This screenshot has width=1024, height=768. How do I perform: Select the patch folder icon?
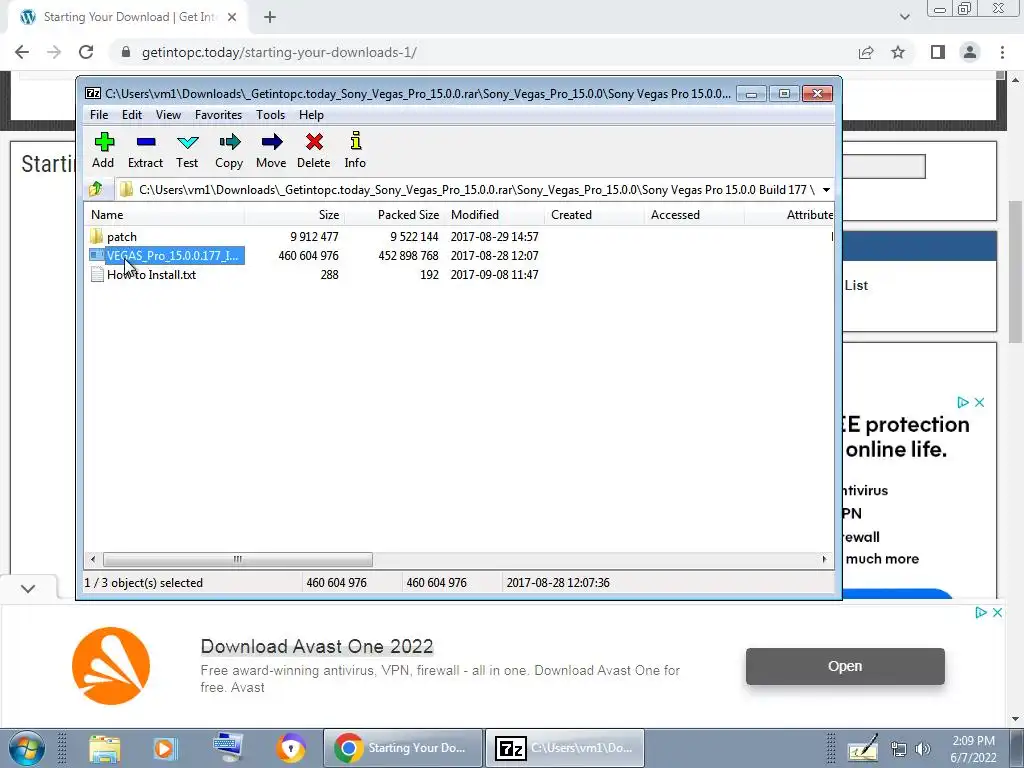[x=97, y=236]
